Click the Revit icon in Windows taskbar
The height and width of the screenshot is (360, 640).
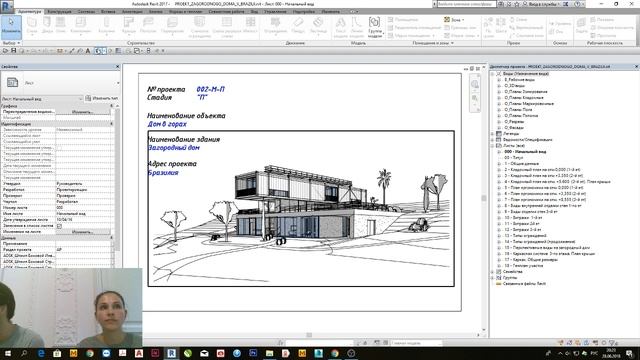(171, 353)
